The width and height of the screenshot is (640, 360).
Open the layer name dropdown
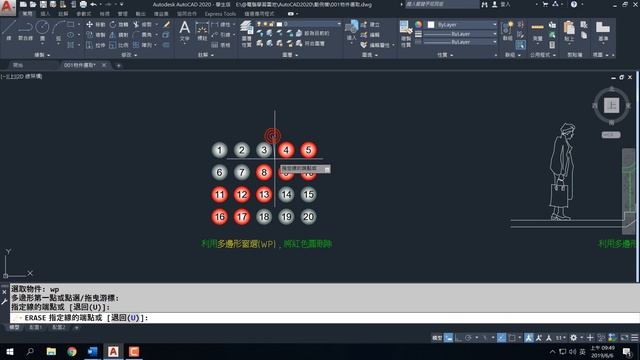310,24
